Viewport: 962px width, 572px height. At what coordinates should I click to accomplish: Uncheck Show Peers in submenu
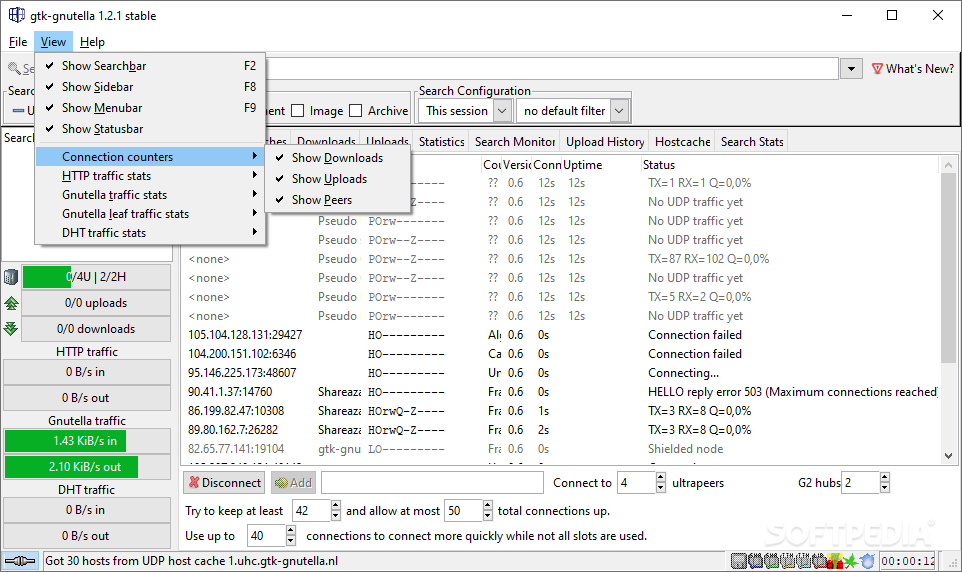coord(337,199)
